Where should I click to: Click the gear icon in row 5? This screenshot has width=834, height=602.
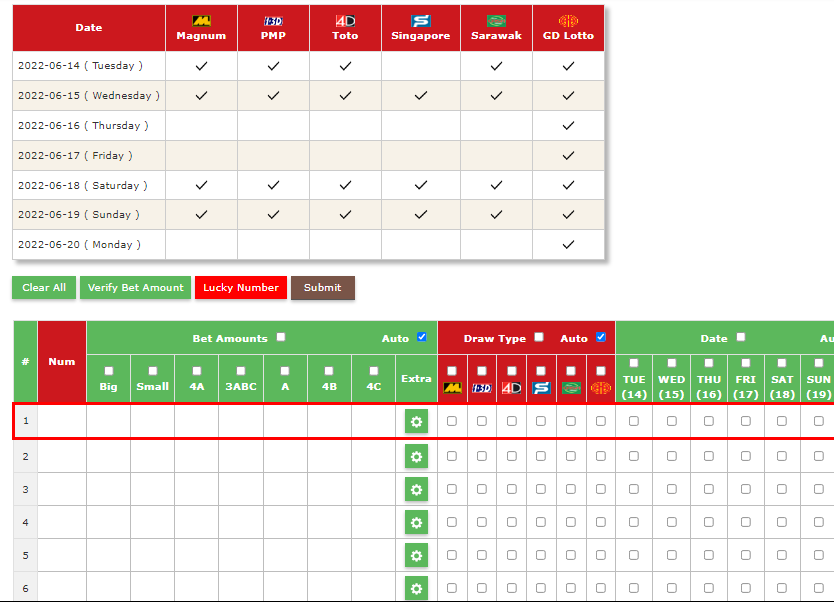pos(416,555)
